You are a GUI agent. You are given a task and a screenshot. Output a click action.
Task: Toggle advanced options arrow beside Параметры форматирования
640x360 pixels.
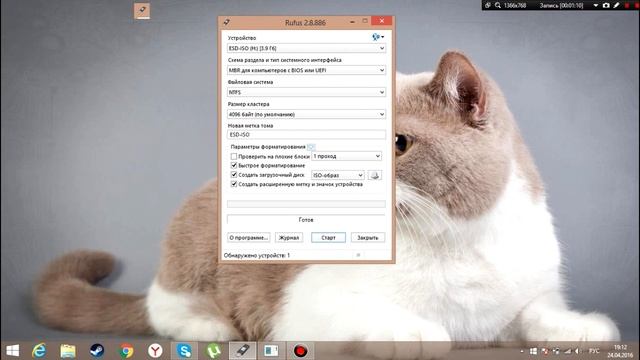pos(311,147)
